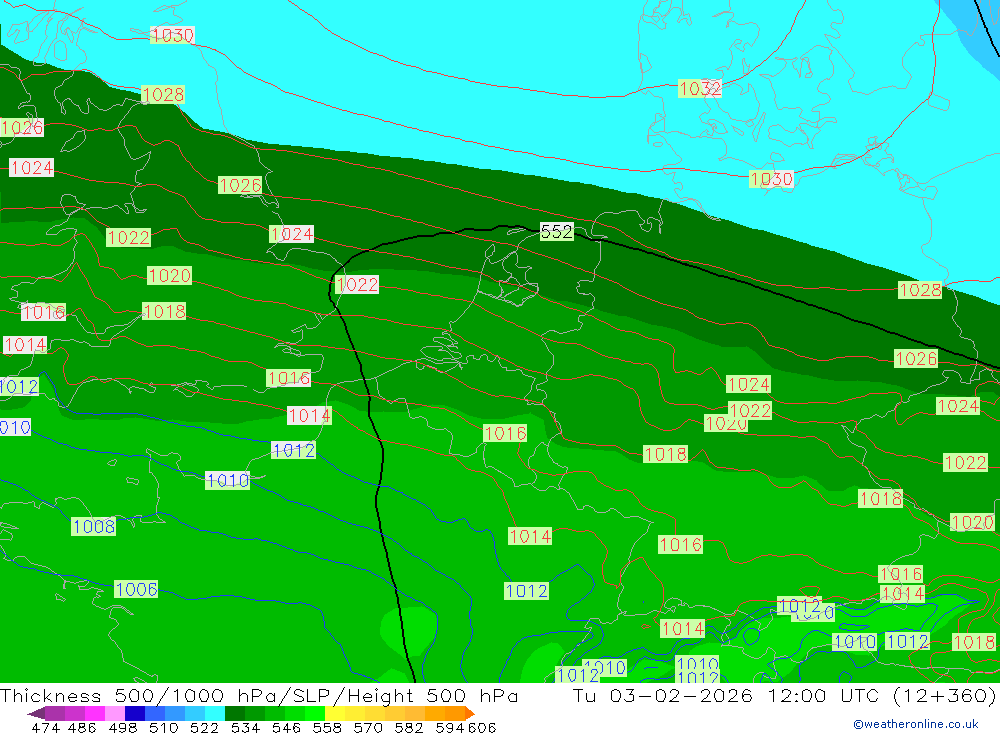Screen dimensions: 1000x733
Task: Click the black 552 height contour label
Action: coord(556,232)
